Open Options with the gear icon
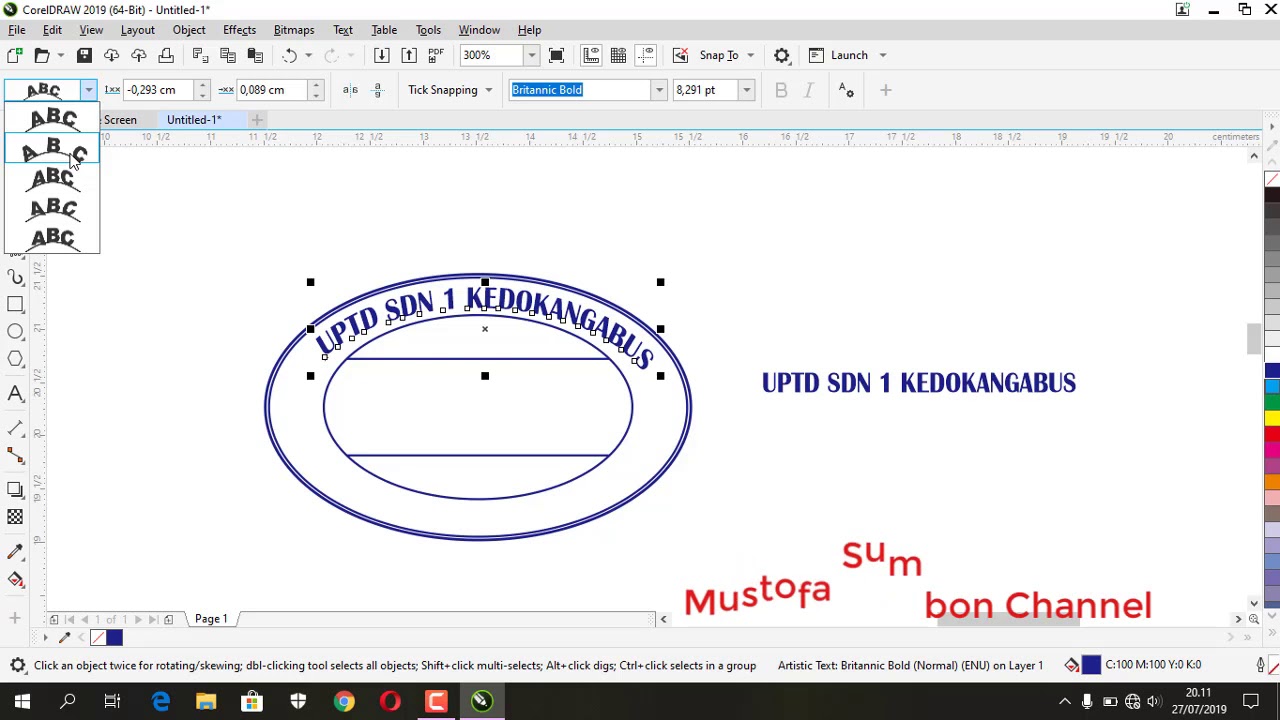 click(782, 55)
